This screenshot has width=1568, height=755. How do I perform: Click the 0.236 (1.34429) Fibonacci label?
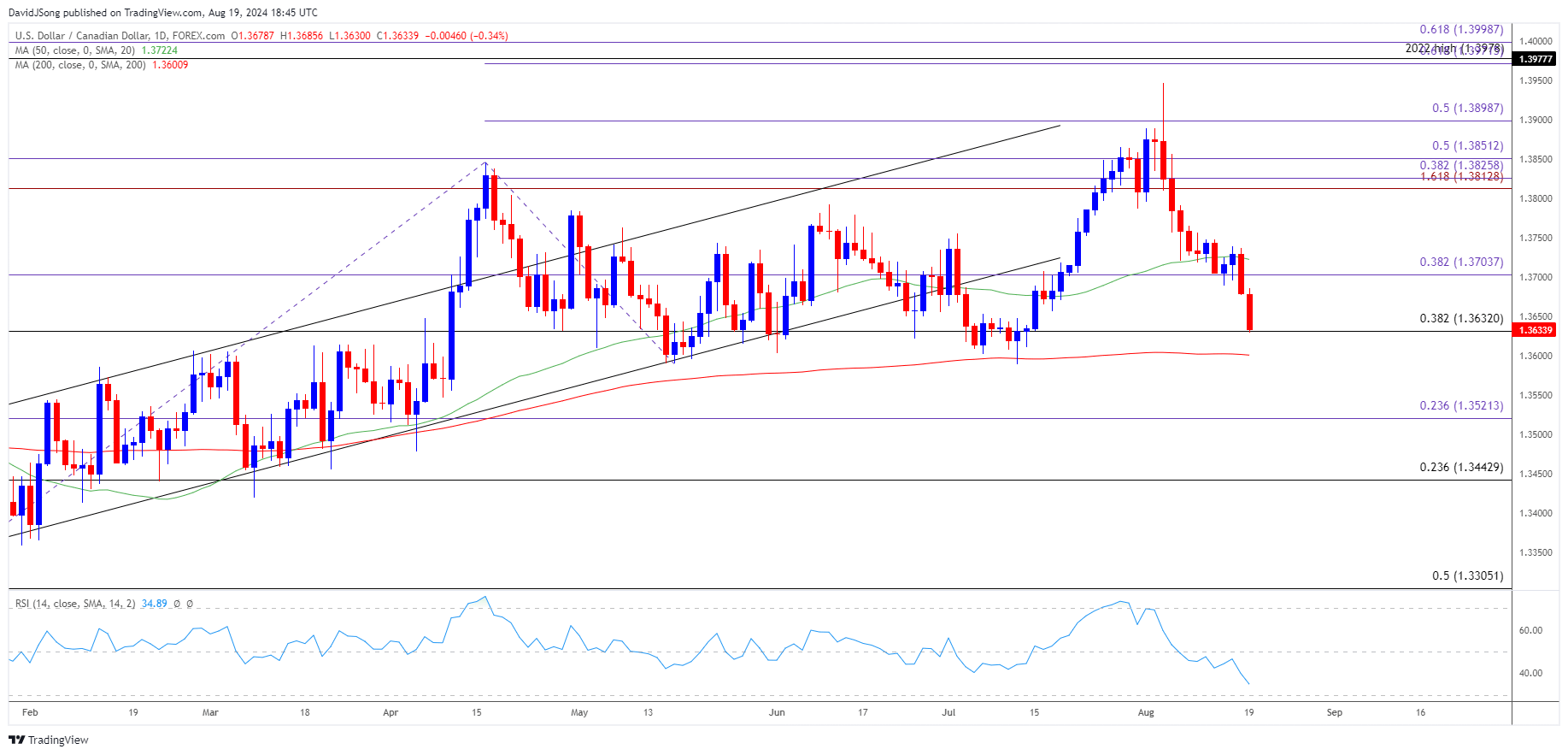[1461, 468]
